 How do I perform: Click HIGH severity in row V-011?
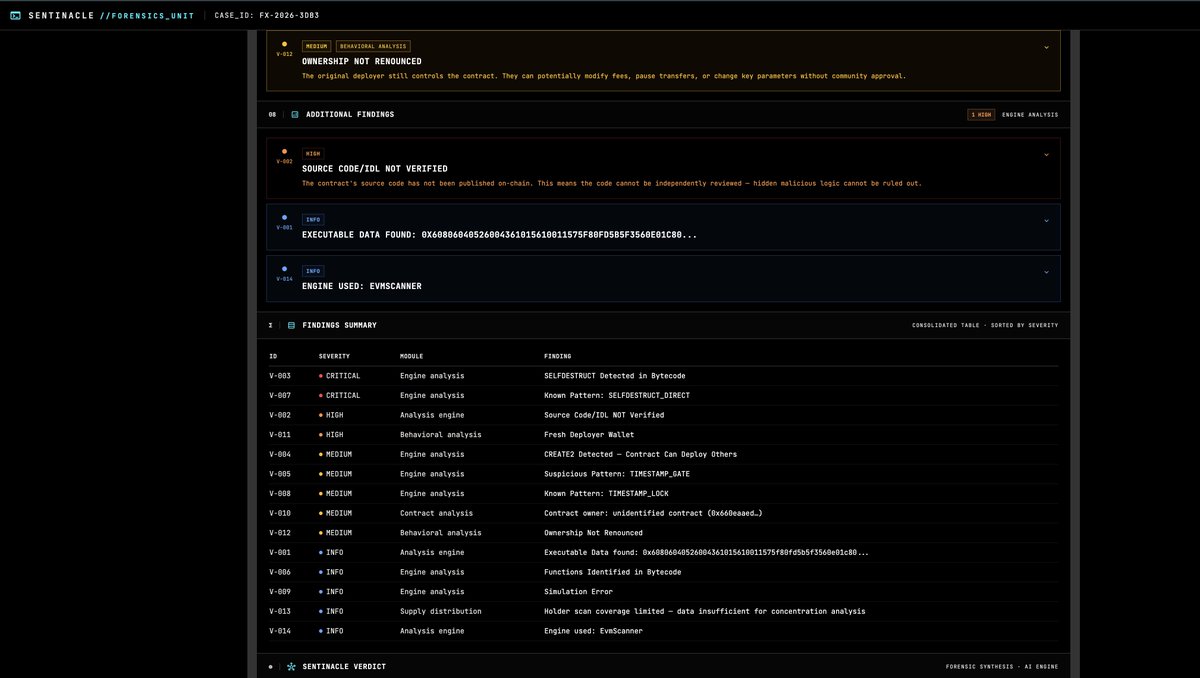tap(331, 434)
